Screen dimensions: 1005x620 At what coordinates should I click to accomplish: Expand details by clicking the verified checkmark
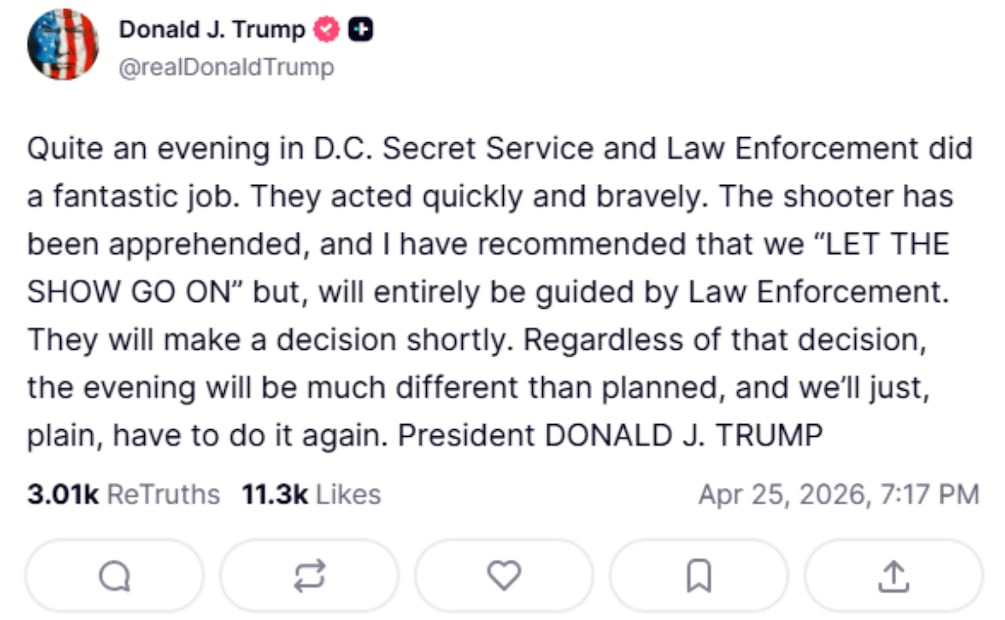pos(324,29)
